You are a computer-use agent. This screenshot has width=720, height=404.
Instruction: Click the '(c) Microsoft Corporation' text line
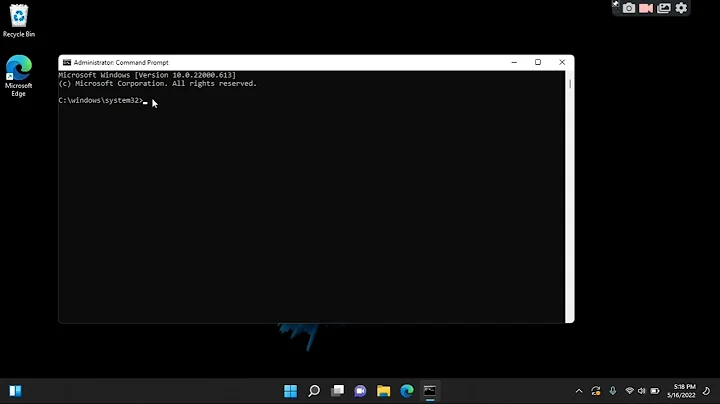158,84
